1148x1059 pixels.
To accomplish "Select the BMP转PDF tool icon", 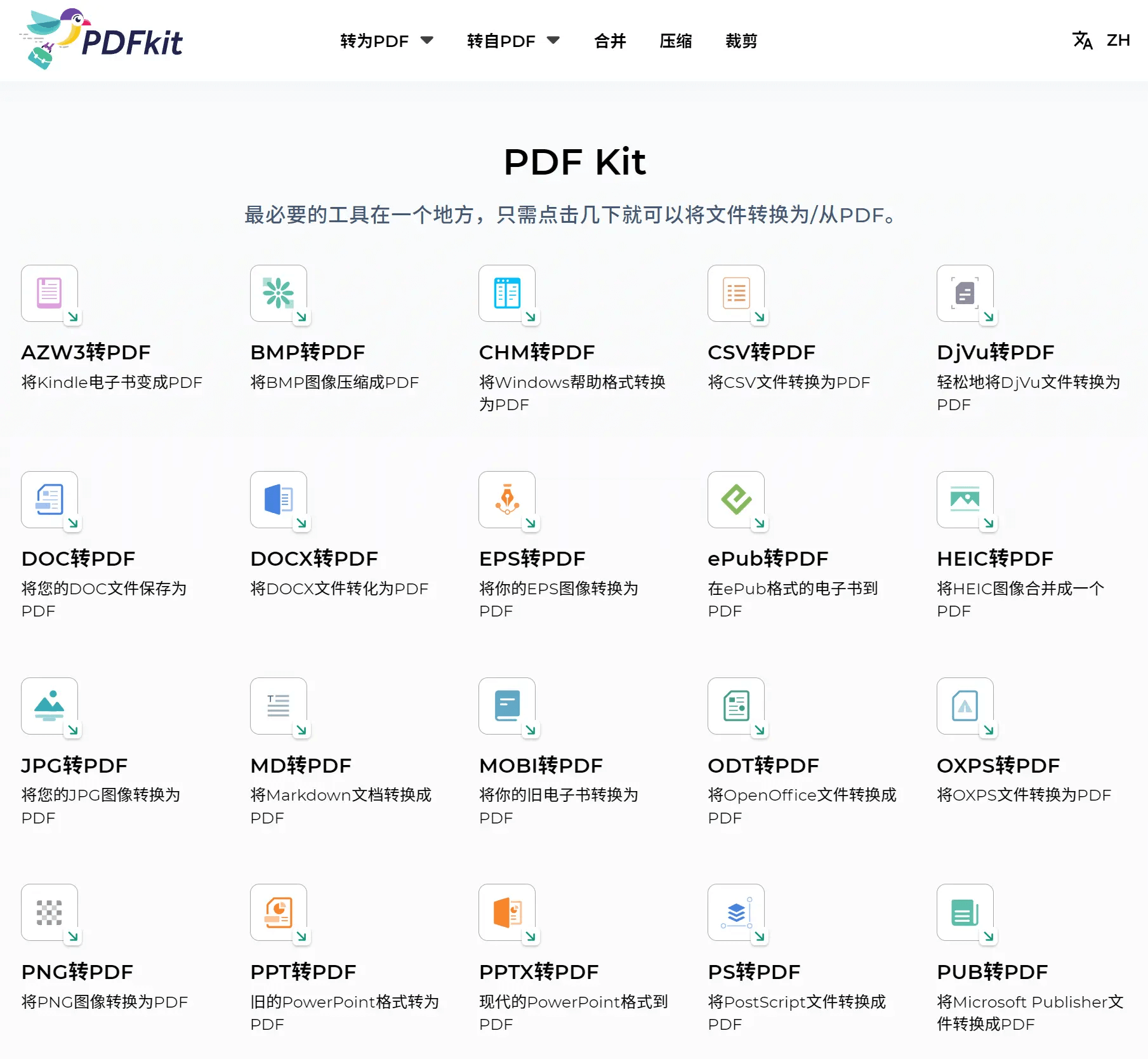I will click(278, 294).
